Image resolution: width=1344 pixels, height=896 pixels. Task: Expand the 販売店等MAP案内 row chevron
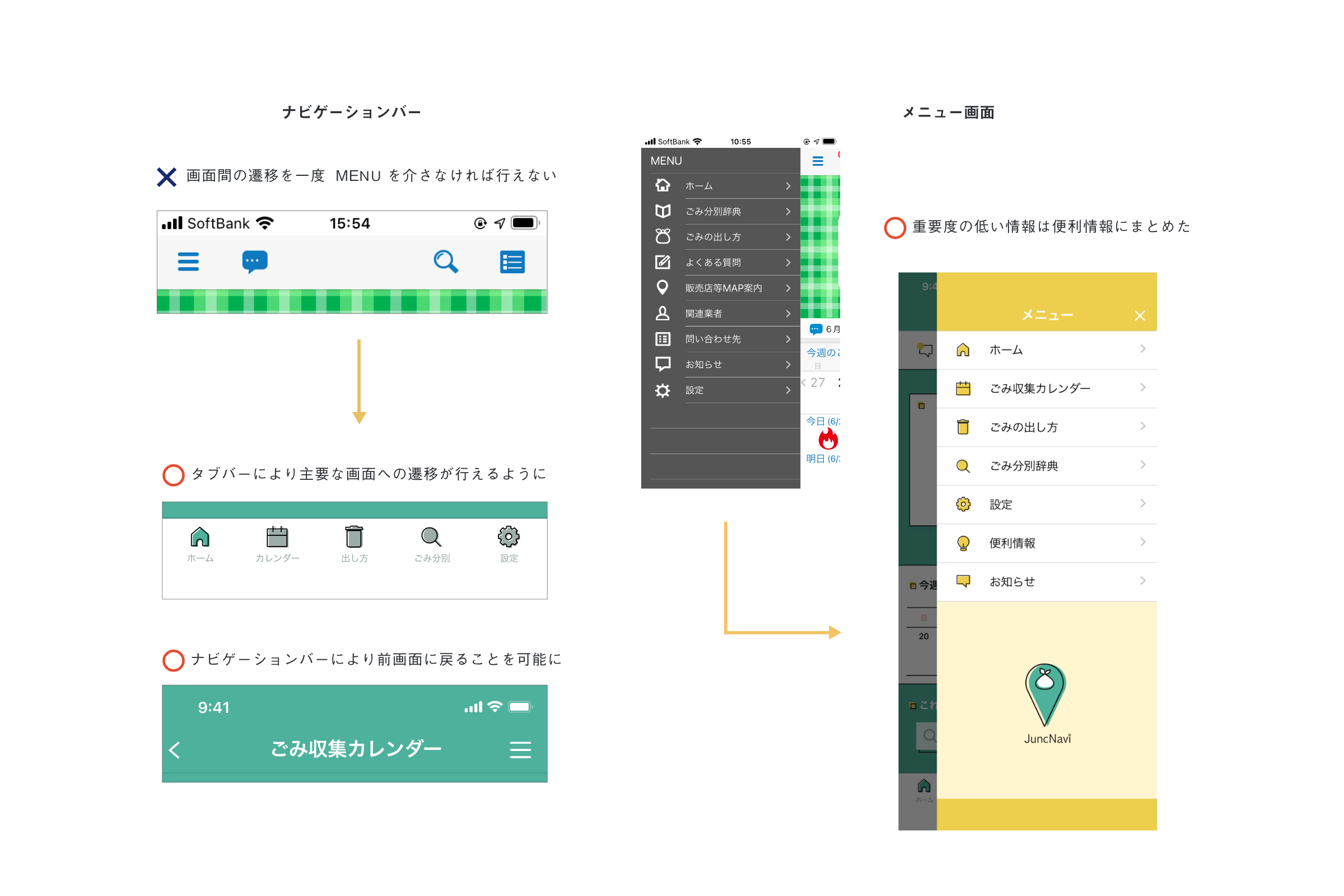pyautogui.click(x=788, y=288)
